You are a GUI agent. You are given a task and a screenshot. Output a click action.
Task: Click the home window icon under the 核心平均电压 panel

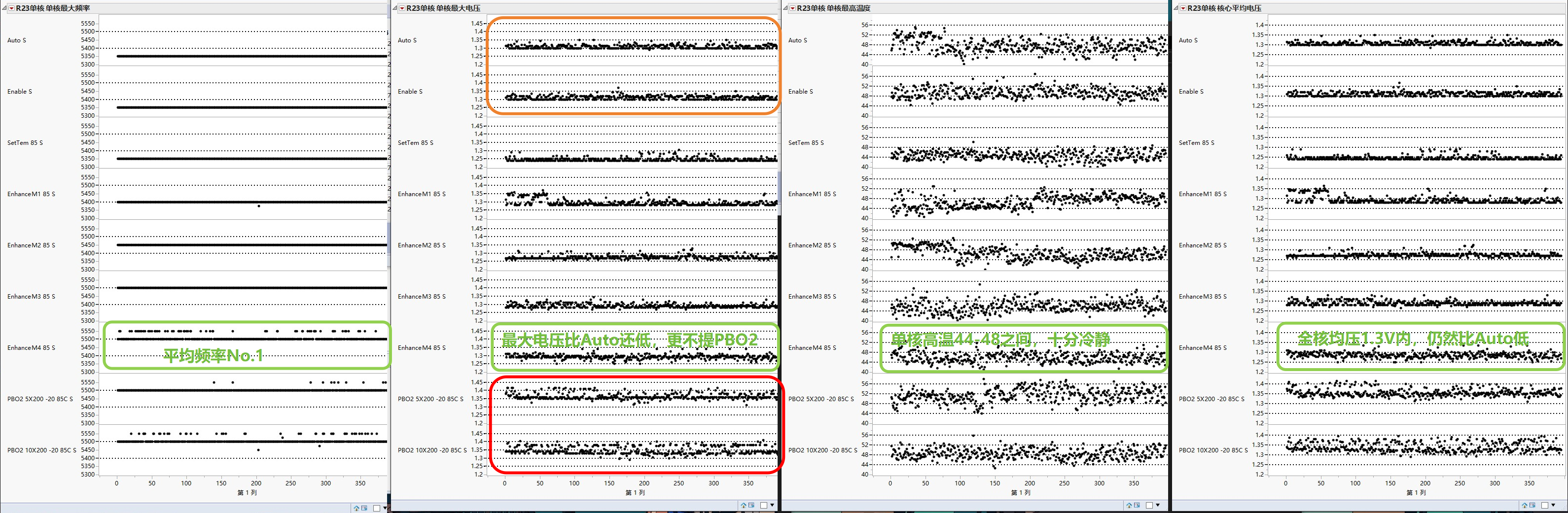tap(1524, 505)
